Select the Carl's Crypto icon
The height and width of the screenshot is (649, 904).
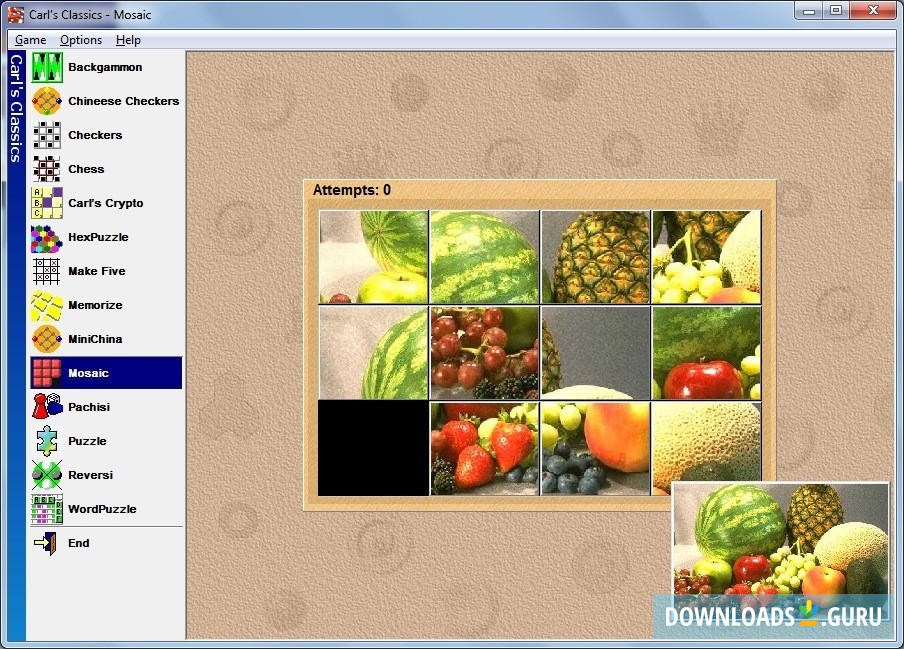47,203
